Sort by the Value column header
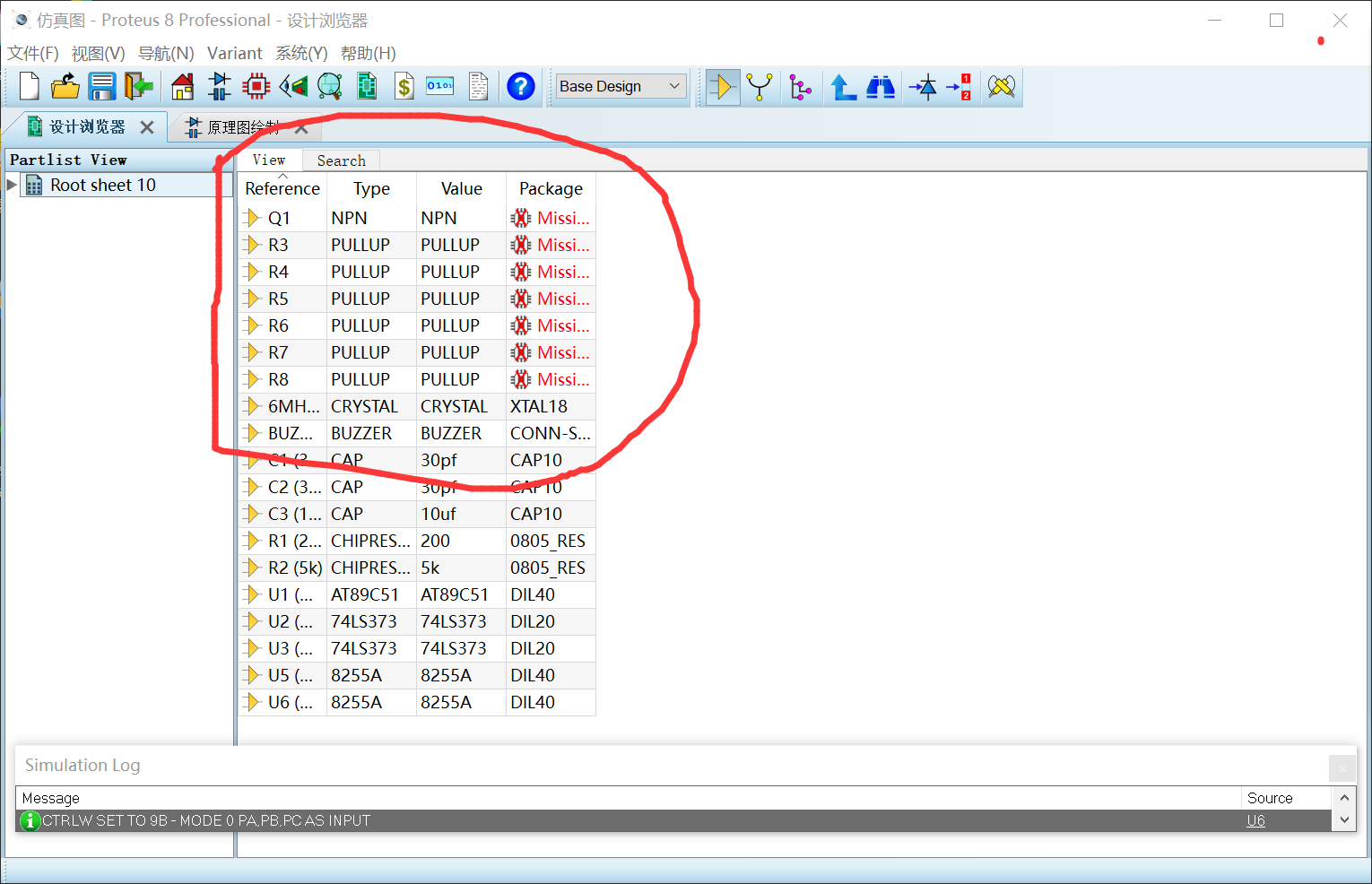1372x884 pixels. (462, 188)
